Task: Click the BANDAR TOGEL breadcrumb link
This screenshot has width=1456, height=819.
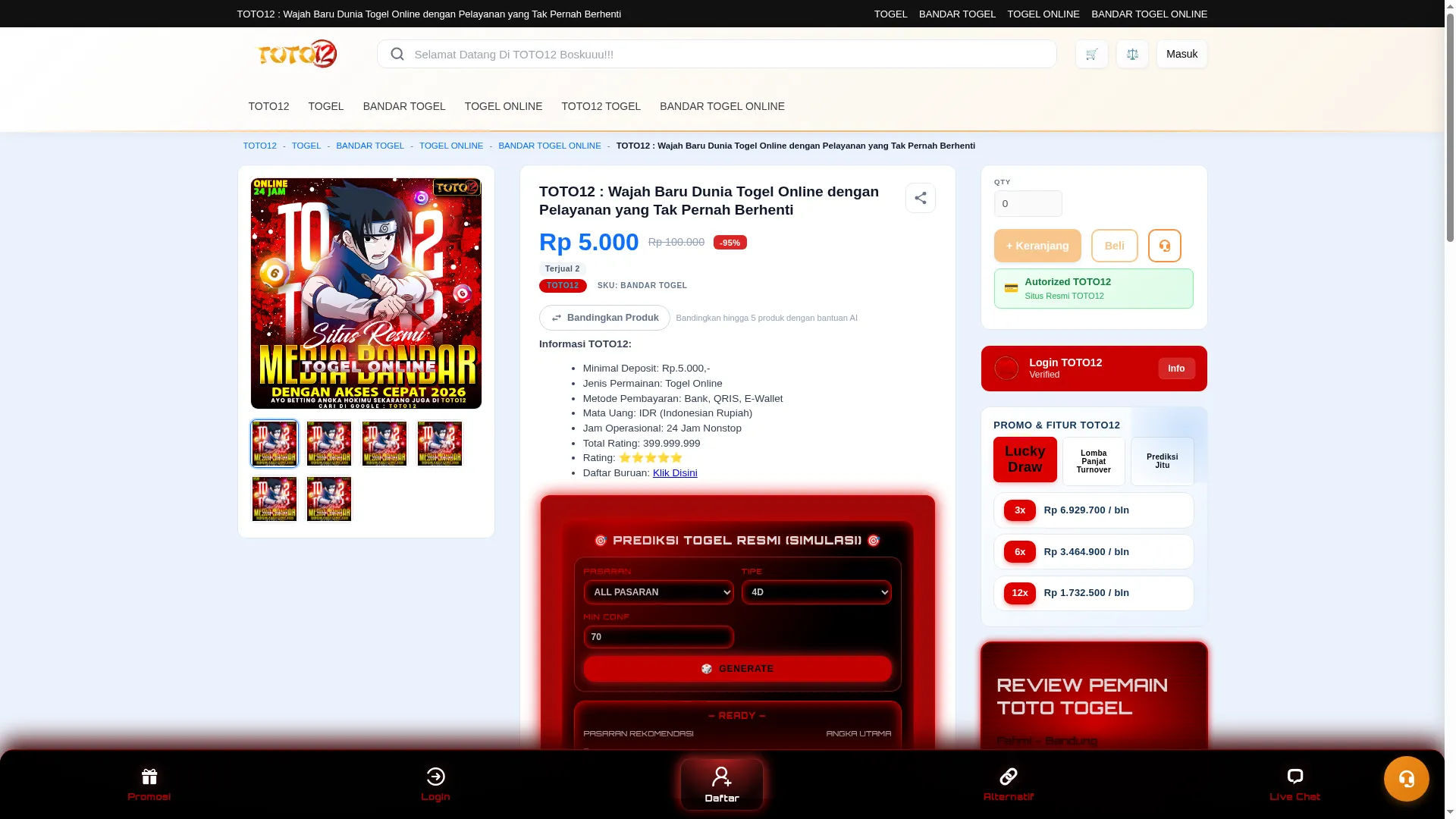Action: click(370, 146)
